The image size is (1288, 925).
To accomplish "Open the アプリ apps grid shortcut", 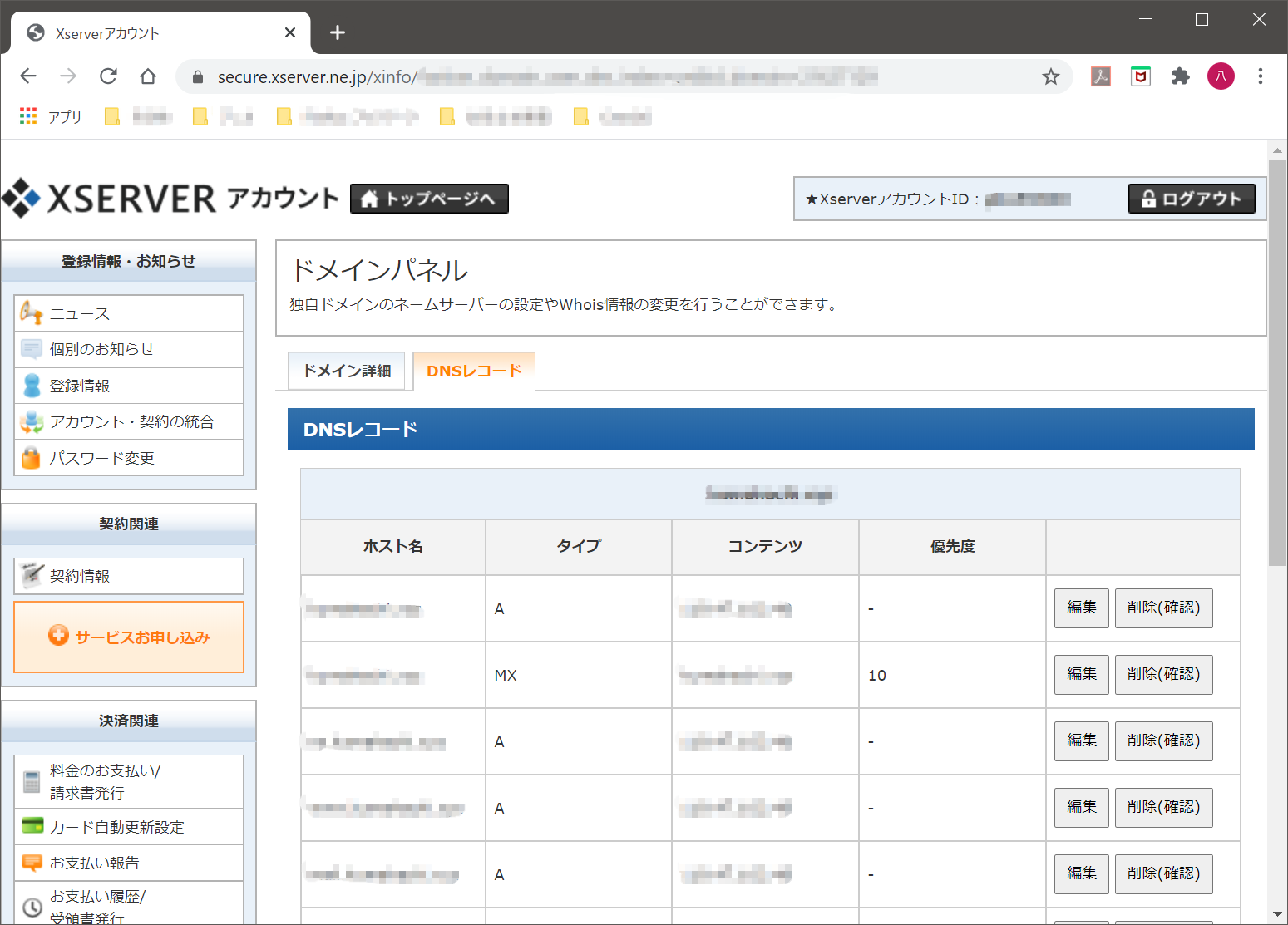I will [51, 116].
